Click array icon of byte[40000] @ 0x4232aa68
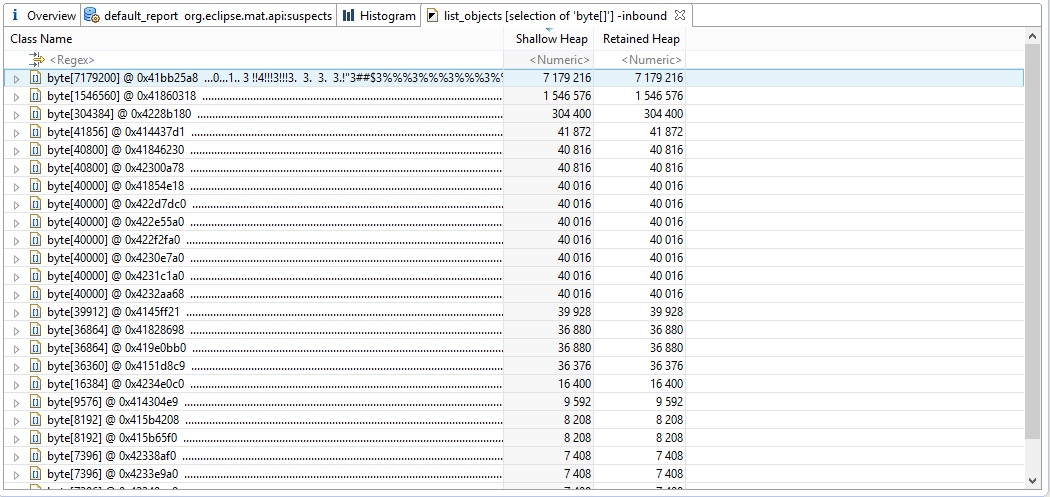 [35, 294]
